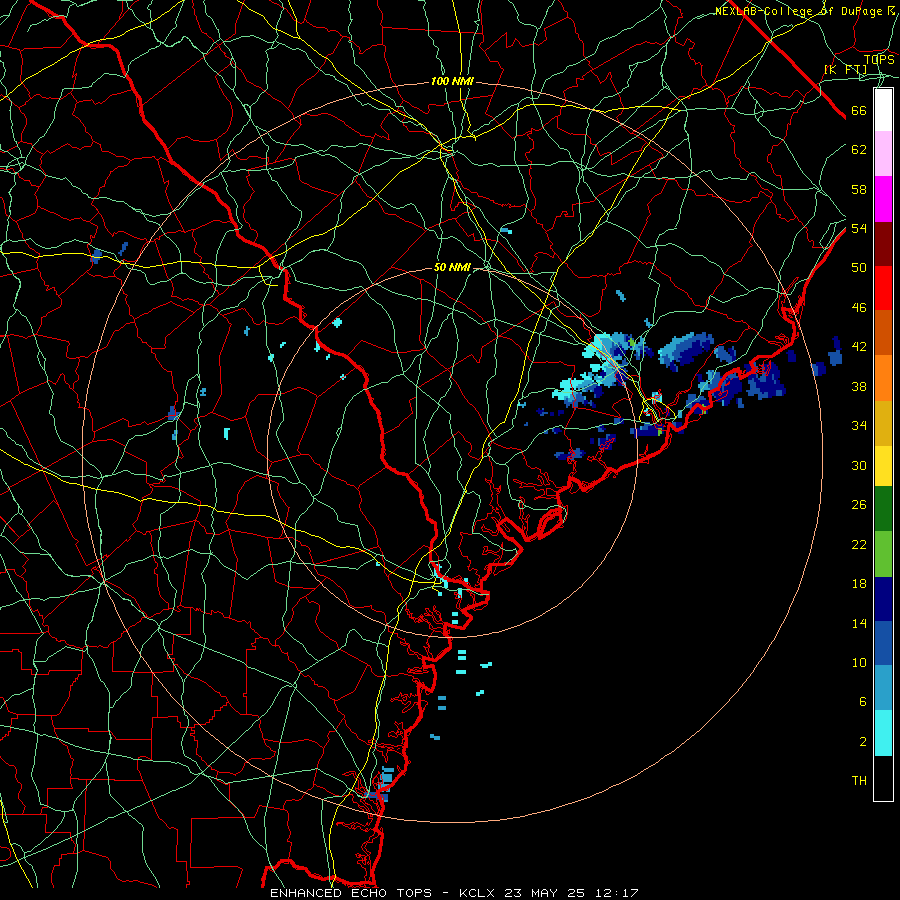Click the dark green legend band
Image resolution: width=900 pixels, height=900 pixels.
pos(883,509)
